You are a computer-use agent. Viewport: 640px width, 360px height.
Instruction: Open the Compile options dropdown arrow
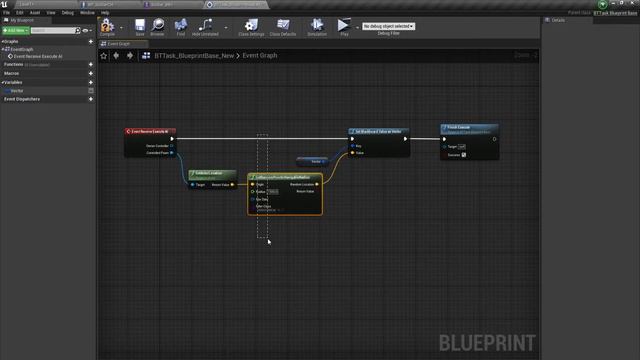(x=121, y=28)
